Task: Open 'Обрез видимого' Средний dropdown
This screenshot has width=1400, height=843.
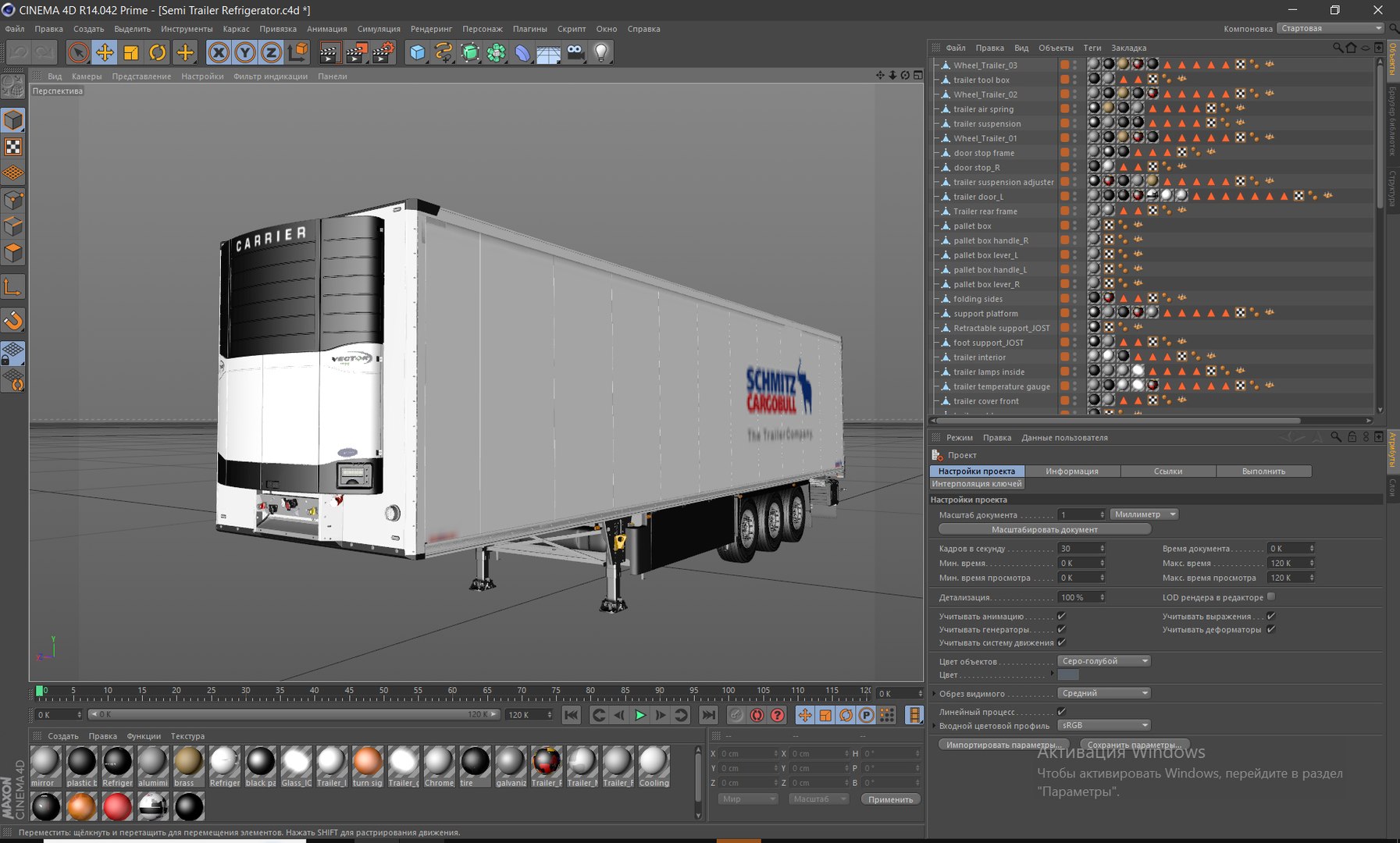Action: coord(1105,693)
